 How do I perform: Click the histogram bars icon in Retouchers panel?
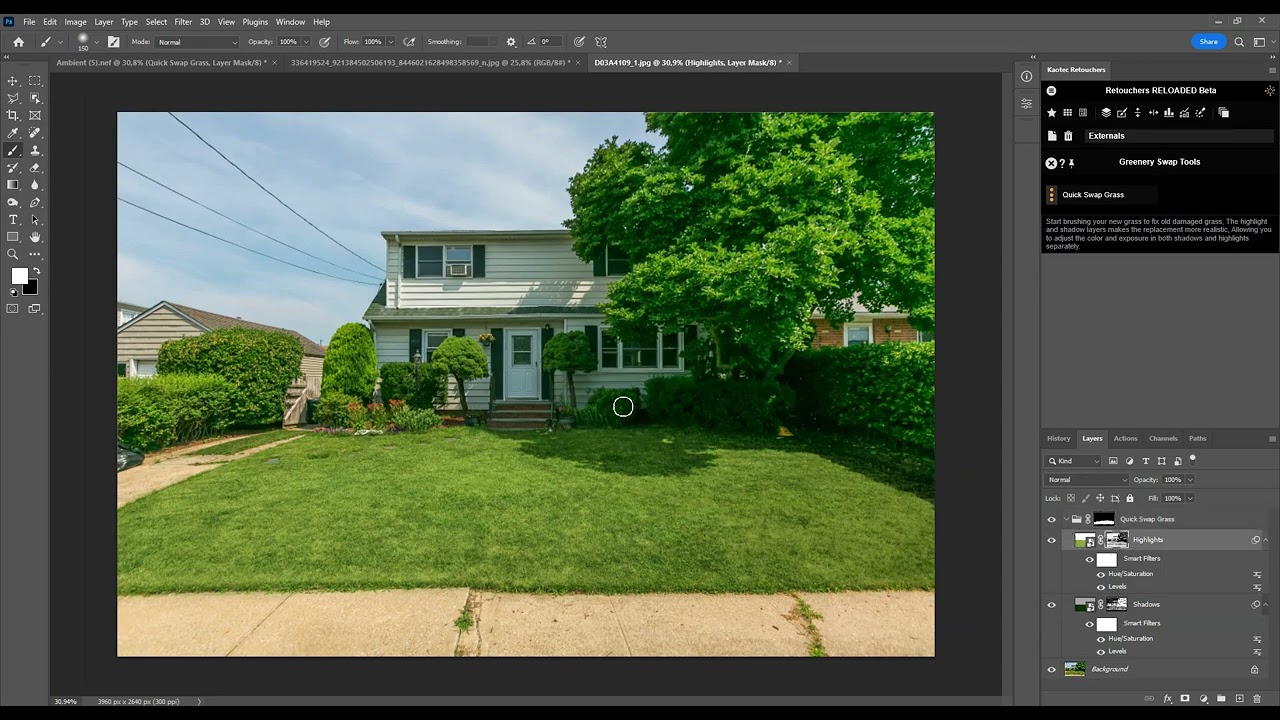click(1168, 113)
